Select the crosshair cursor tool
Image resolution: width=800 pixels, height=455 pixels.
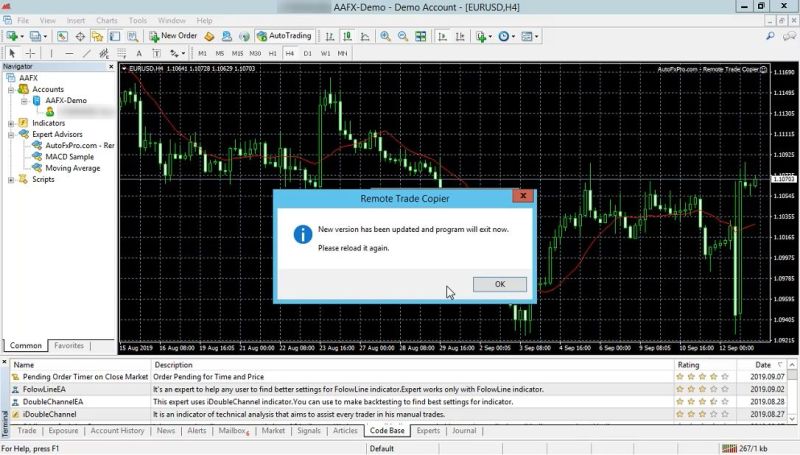tap(31, 53)
